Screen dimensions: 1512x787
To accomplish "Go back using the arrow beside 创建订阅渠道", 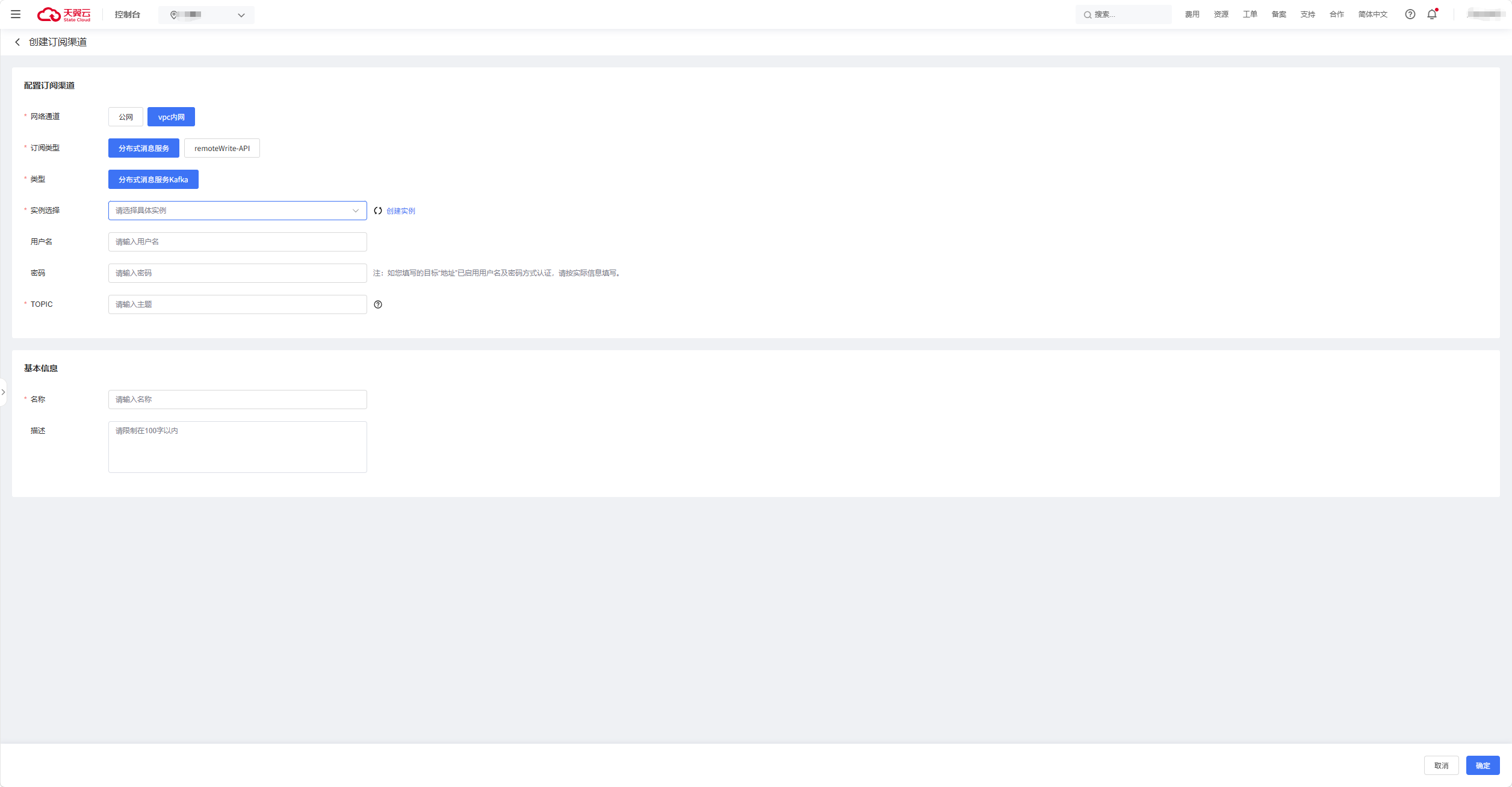I will point(17,42).
